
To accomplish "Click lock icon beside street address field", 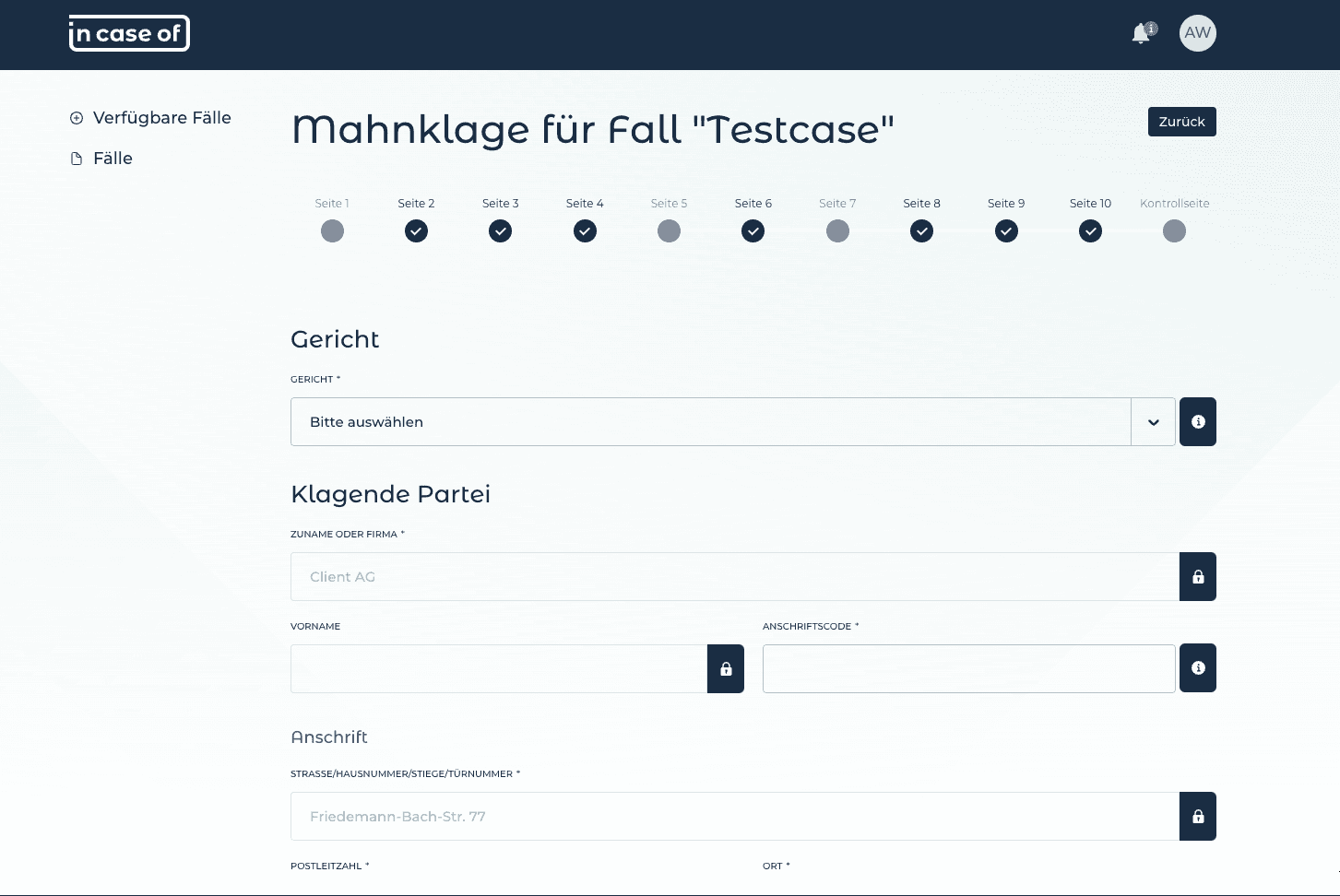I will [x=1198, y=816].
